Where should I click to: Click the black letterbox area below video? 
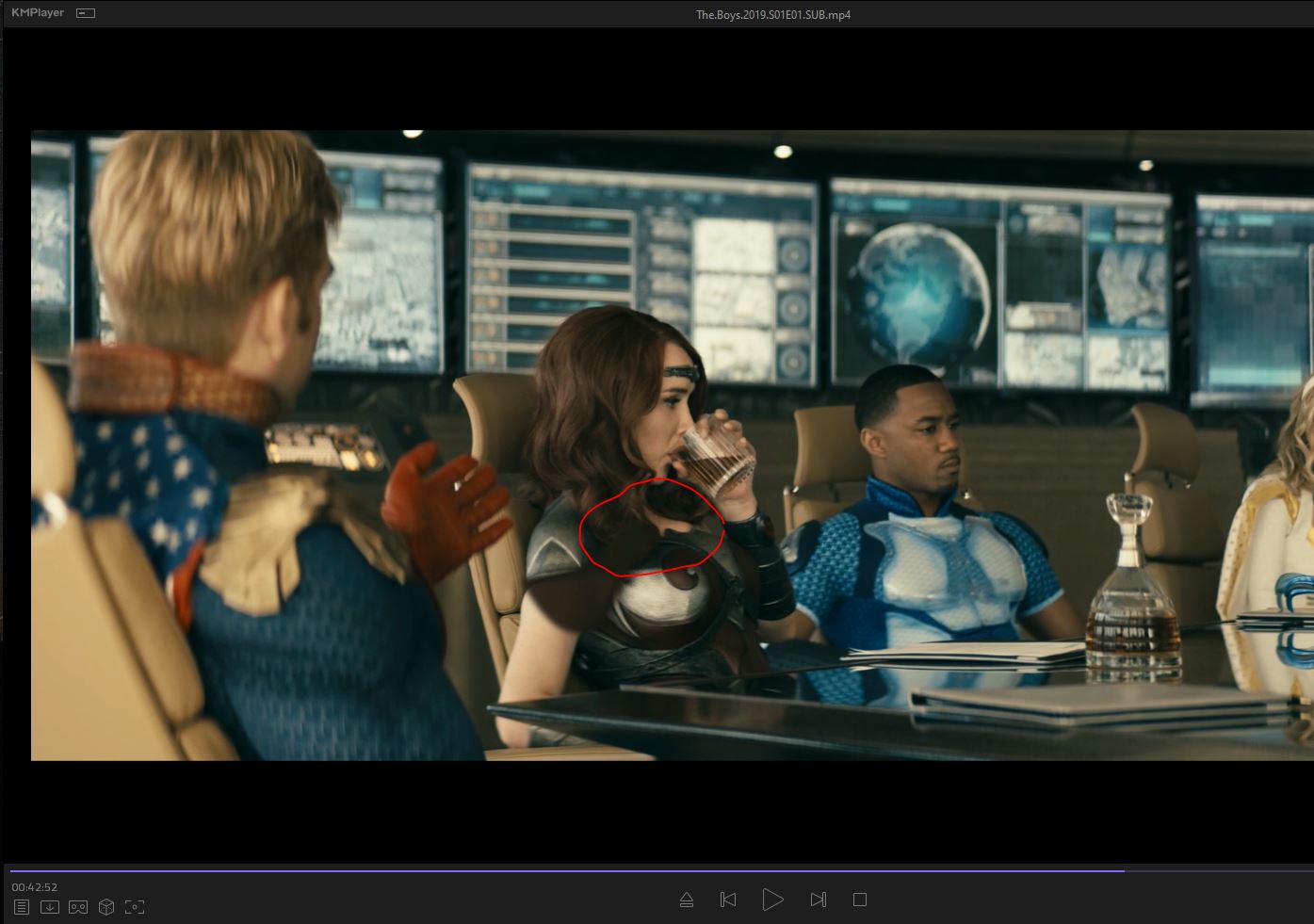tap(659, 810)
